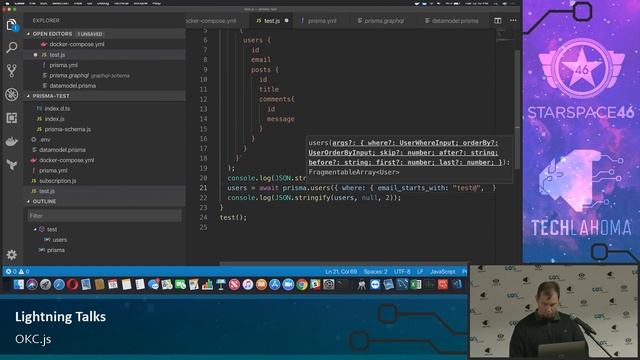Focus the Outline Filter input

click(104, 216)
